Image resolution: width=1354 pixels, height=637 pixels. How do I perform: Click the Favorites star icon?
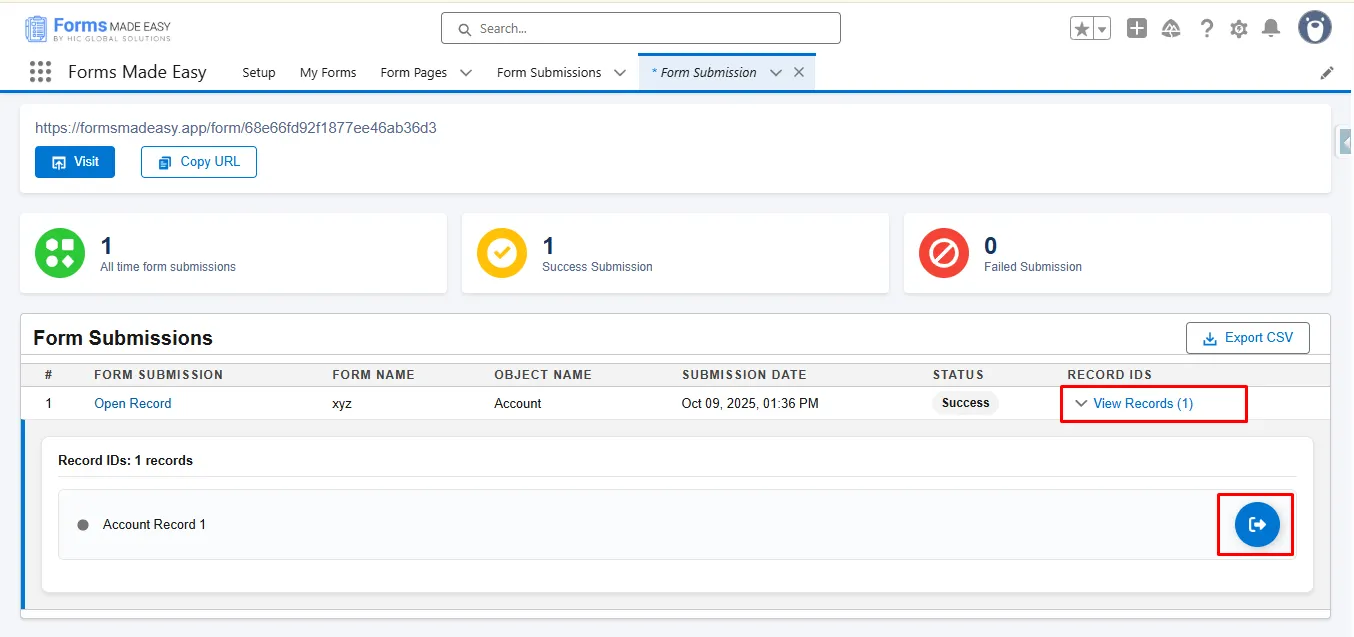coord(1082,29)
